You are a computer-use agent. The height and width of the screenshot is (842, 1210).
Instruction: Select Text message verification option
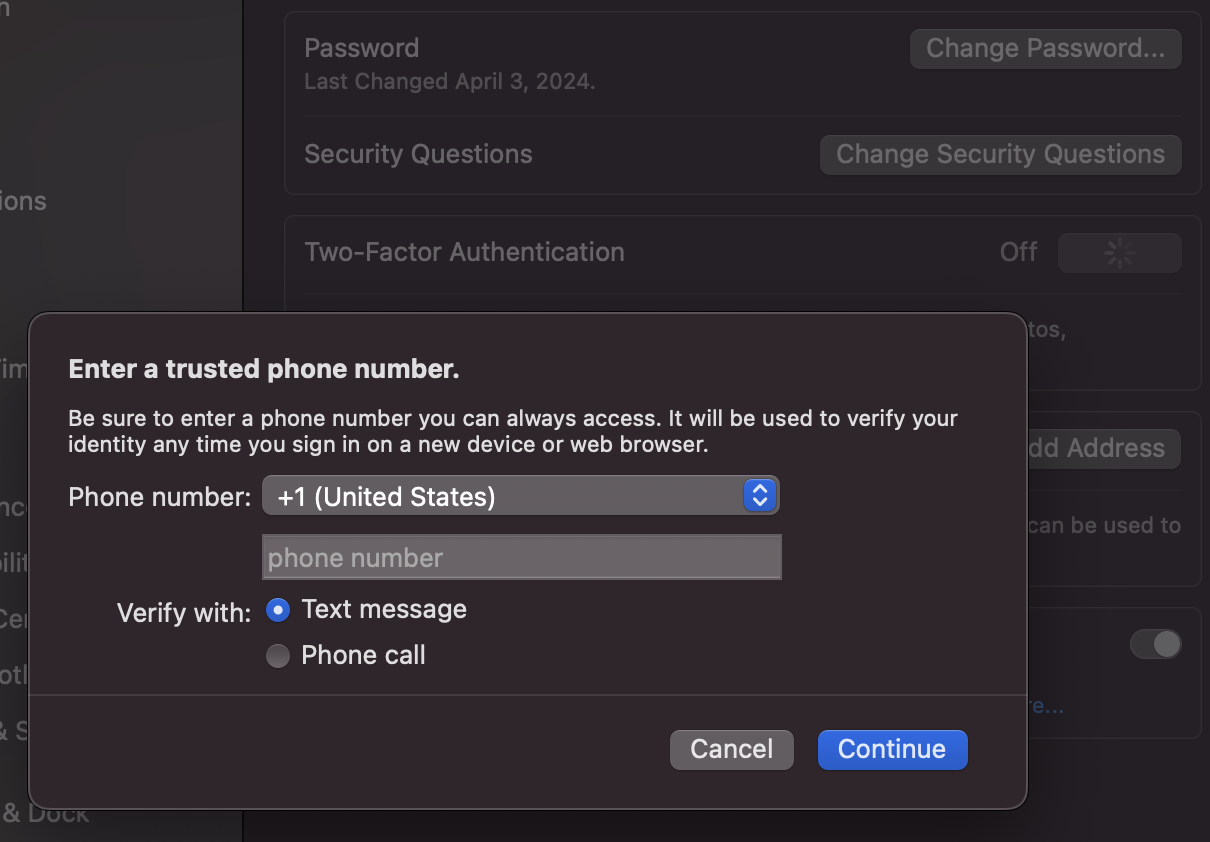point(278,610)
